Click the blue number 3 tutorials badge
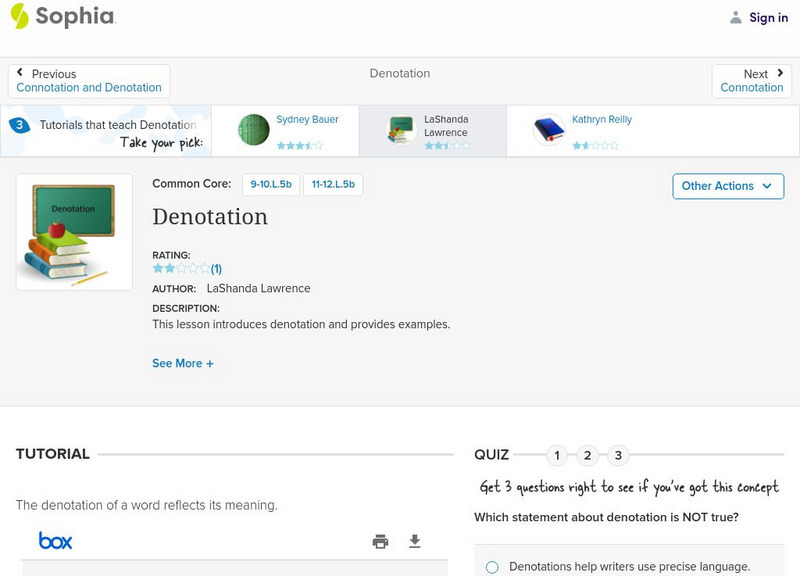This screenshot has width=800, height=576. (x=19, y=125)
